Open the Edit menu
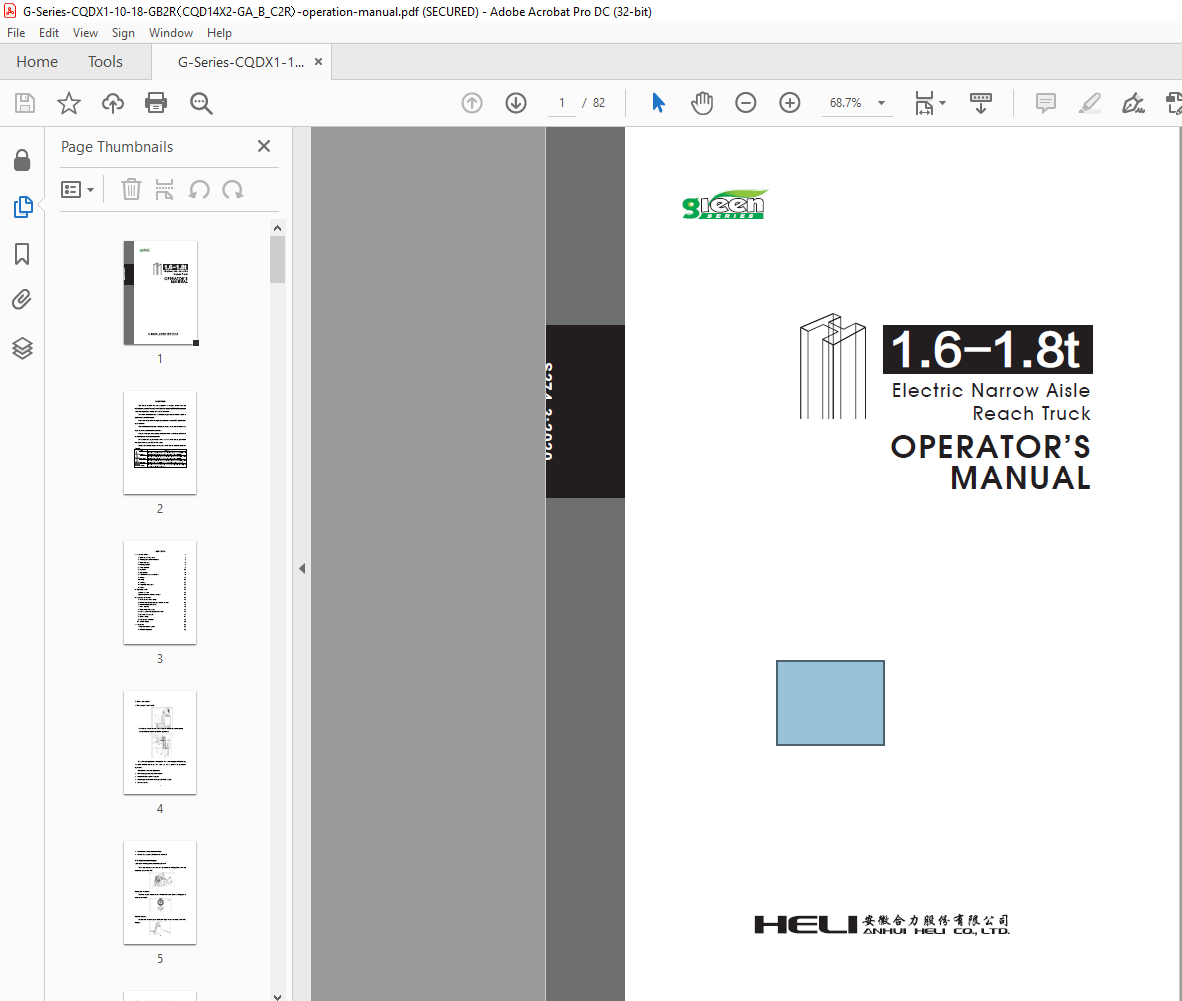1182x1001 pixels. [x=49, y=32]
